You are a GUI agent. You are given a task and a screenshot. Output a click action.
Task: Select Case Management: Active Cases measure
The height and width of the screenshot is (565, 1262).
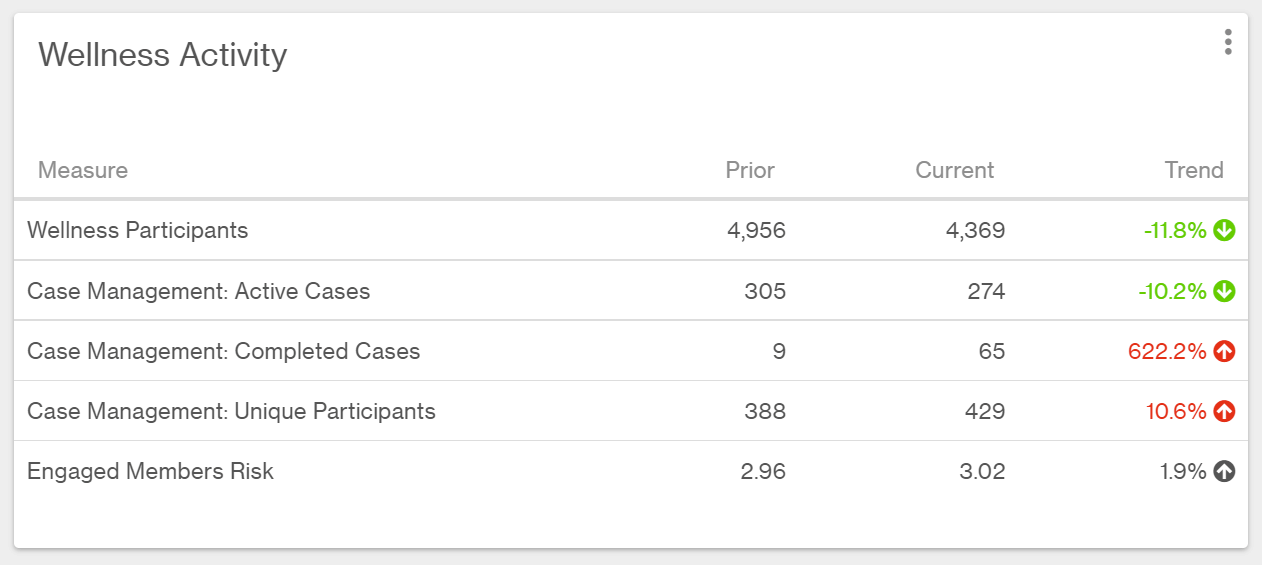coord(199,292)
